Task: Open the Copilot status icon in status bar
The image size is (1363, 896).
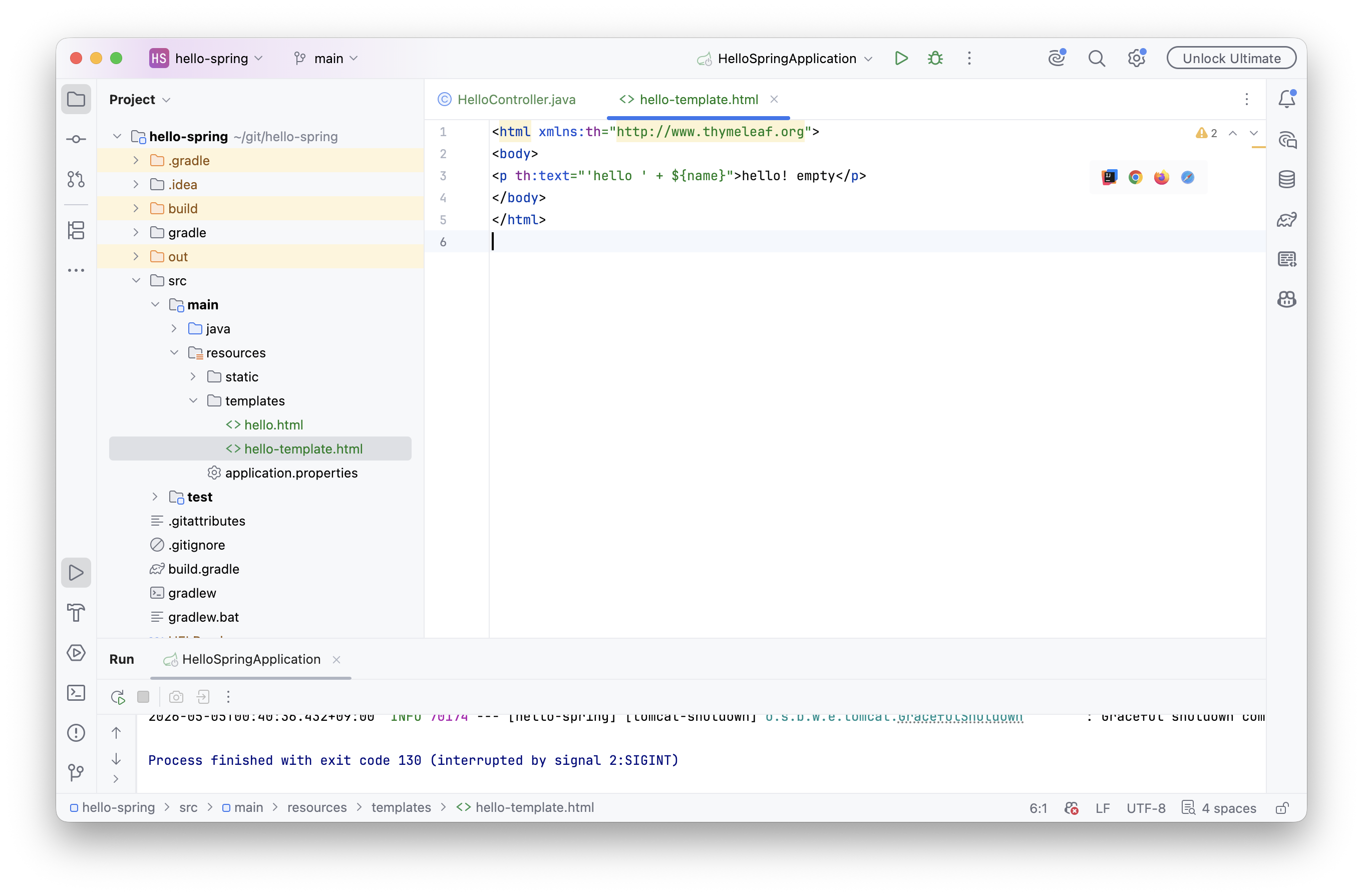Action: [x=1071, y=808]
